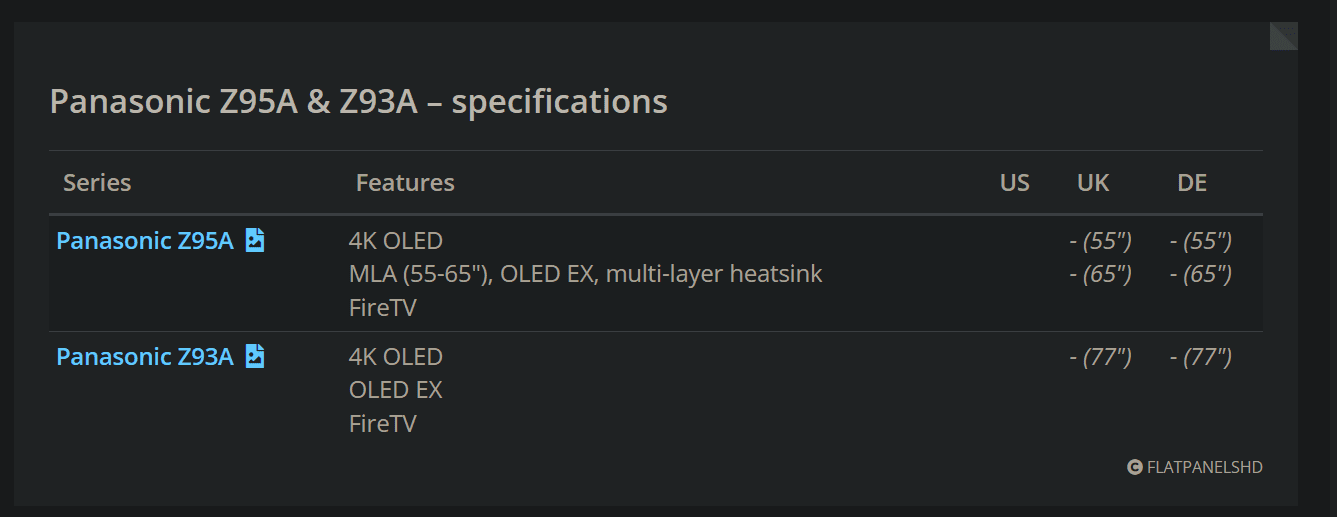Select the UK column header
Image resolution: width=1337 pixels, height=517 pixels.
coord(1093,183)
